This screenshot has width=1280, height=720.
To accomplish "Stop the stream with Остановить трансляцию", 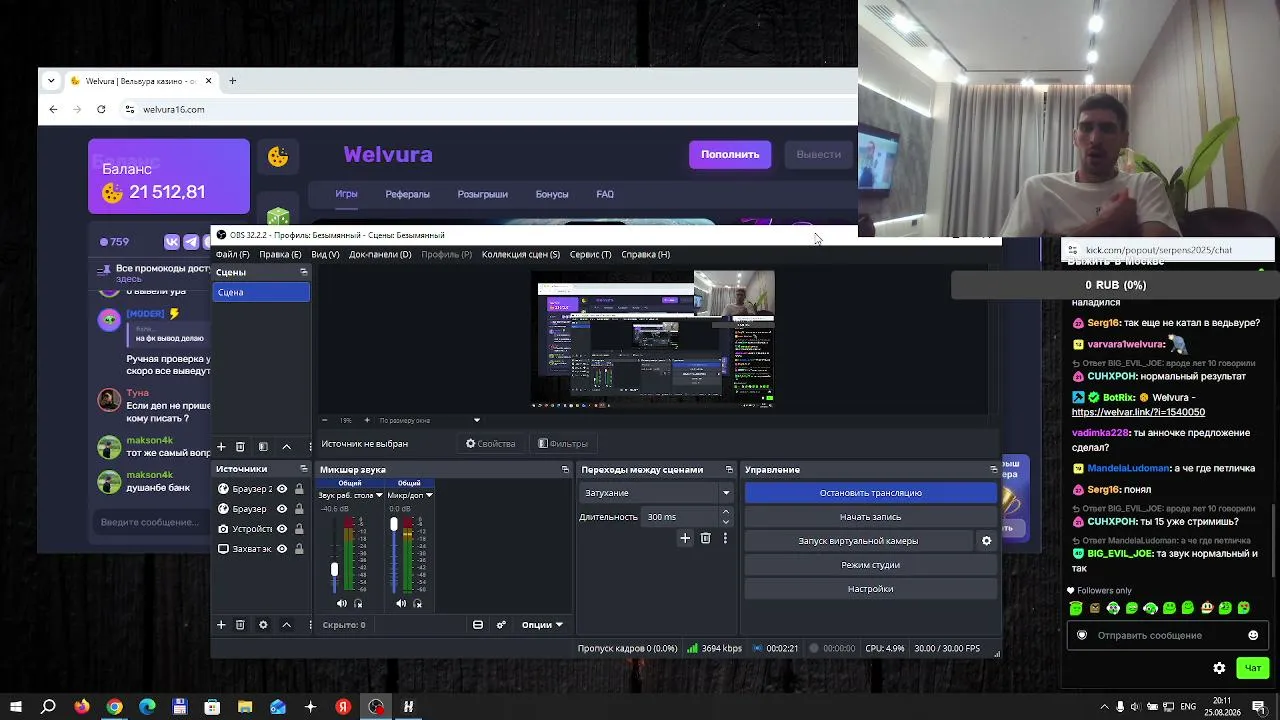I will tap(871, 493).
